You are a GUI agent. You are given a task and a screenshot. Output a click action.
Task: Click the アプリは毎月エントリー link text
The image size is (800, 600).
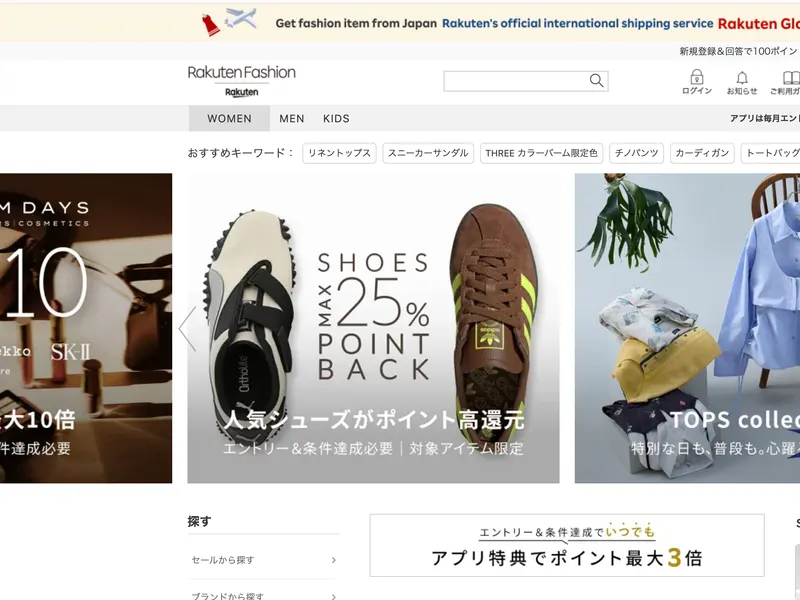coord(765,118)
